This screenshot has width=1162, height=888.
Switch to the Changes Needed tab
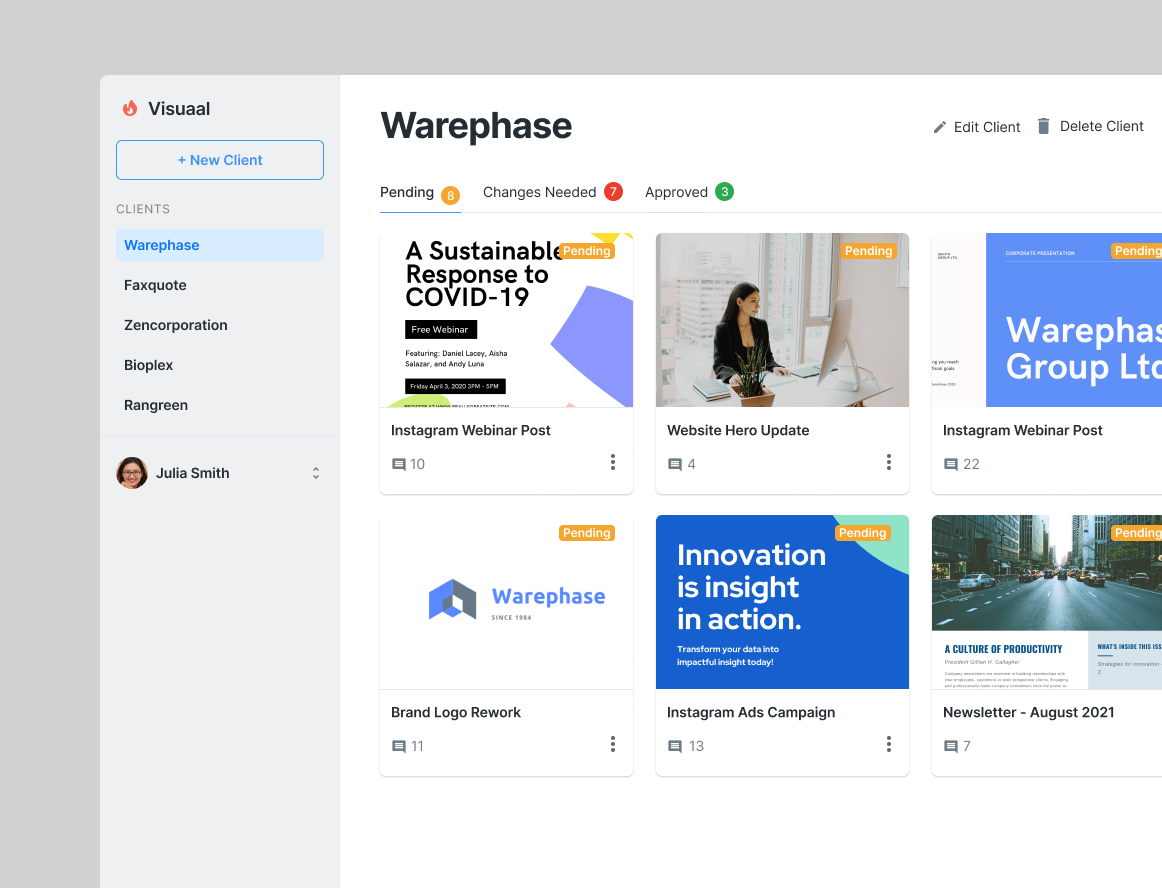tap(539, 192)
